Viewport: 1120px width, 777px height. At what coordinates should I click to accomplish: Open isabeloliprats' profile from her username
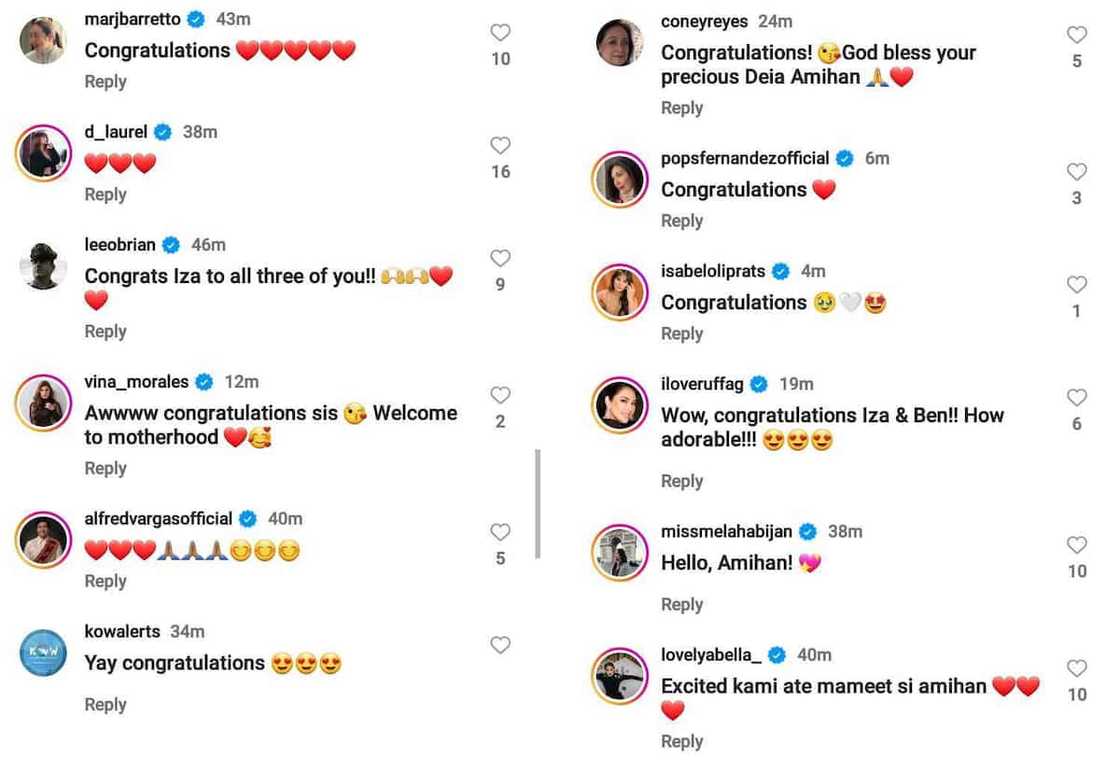pos(713,271)
